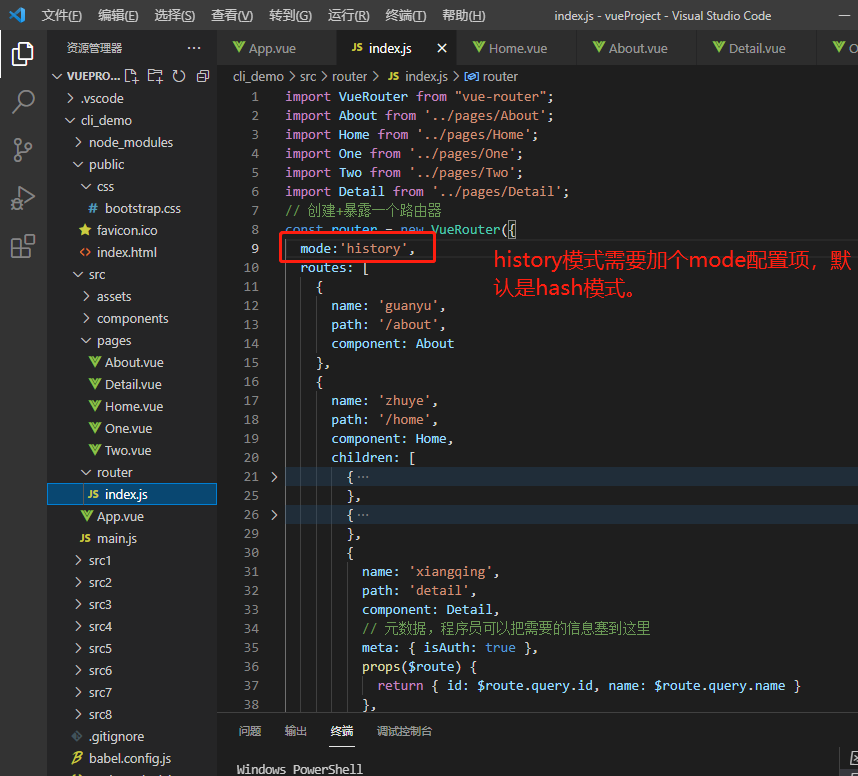This screenshot has width=858, height=776.
Task: Open the 终端(T) menu
Action: pyautogui.click(x=405, y=15)
